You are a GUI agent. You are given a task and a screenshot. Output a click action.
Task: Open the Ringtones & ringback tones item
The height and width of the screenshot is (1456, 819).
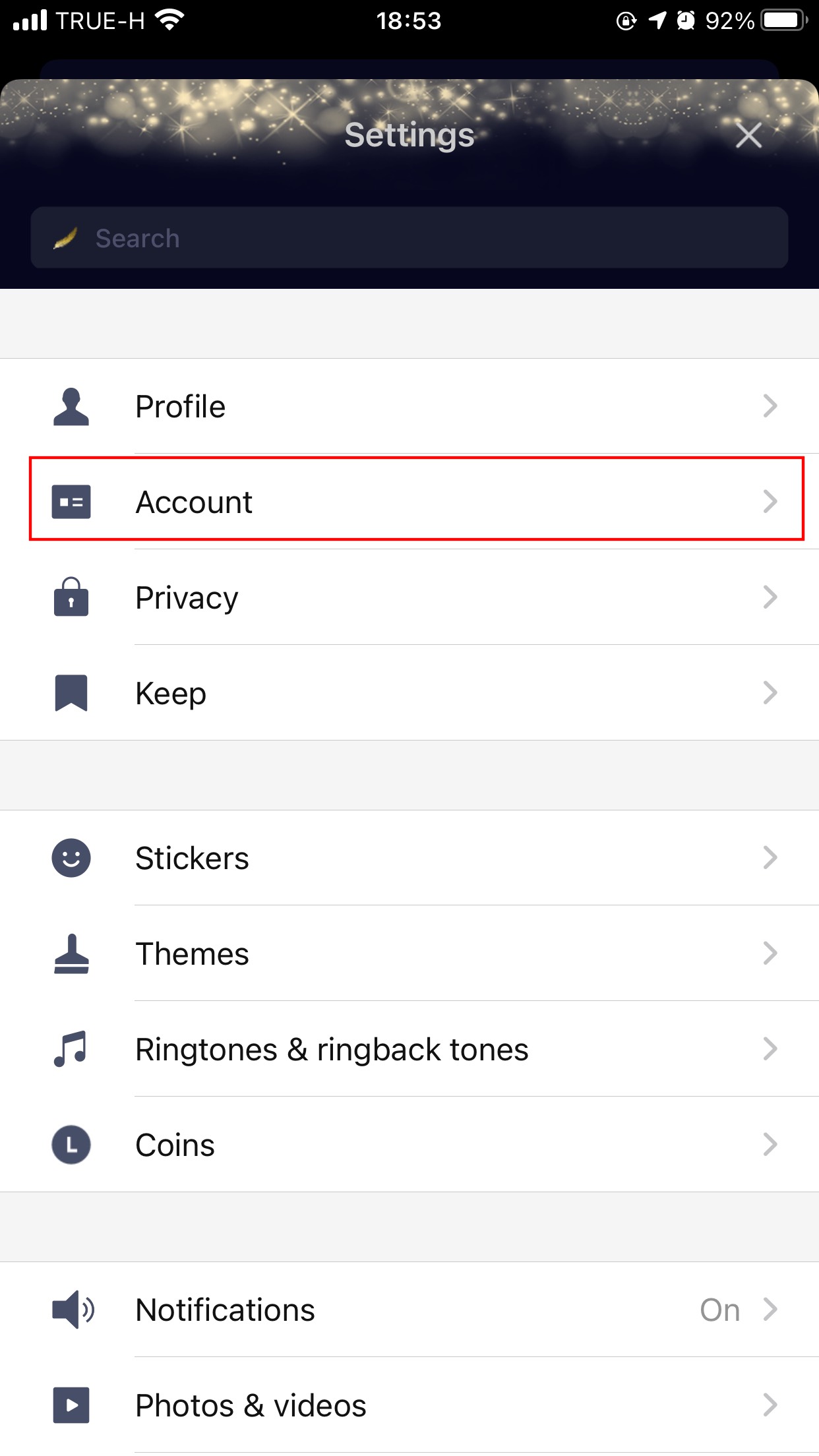[332, 1049]
